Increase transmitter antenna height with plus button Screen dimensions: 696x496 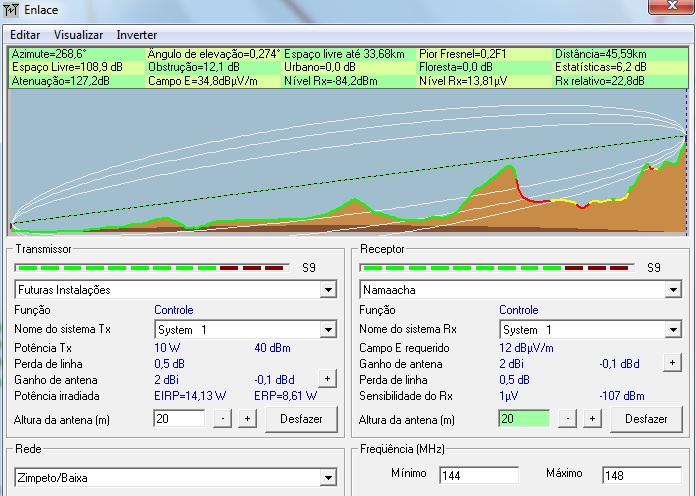click(x=246, y=419)
